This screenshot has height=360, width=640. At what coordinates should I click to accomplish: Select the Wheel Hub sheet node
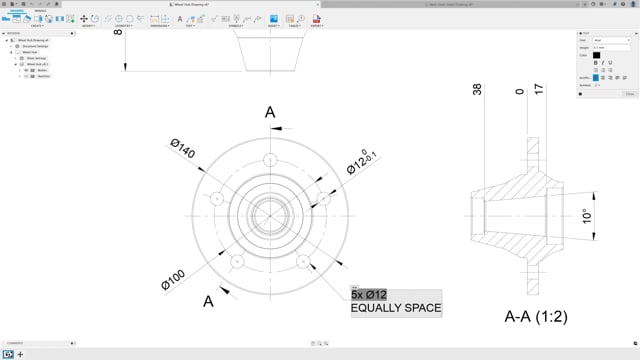29,52
